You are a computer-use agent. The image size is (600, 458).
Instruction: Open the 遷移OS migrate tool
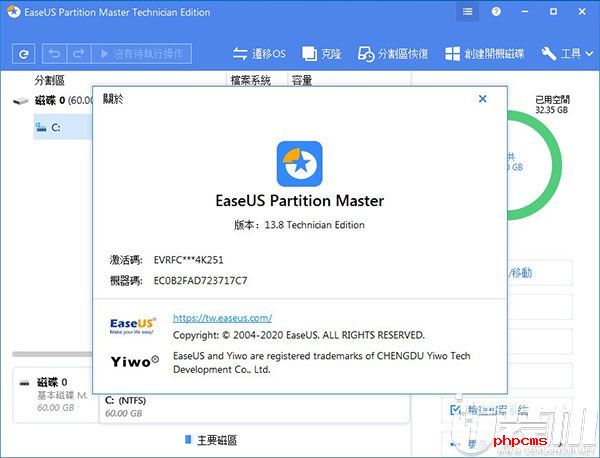click(x=259, y=54)
